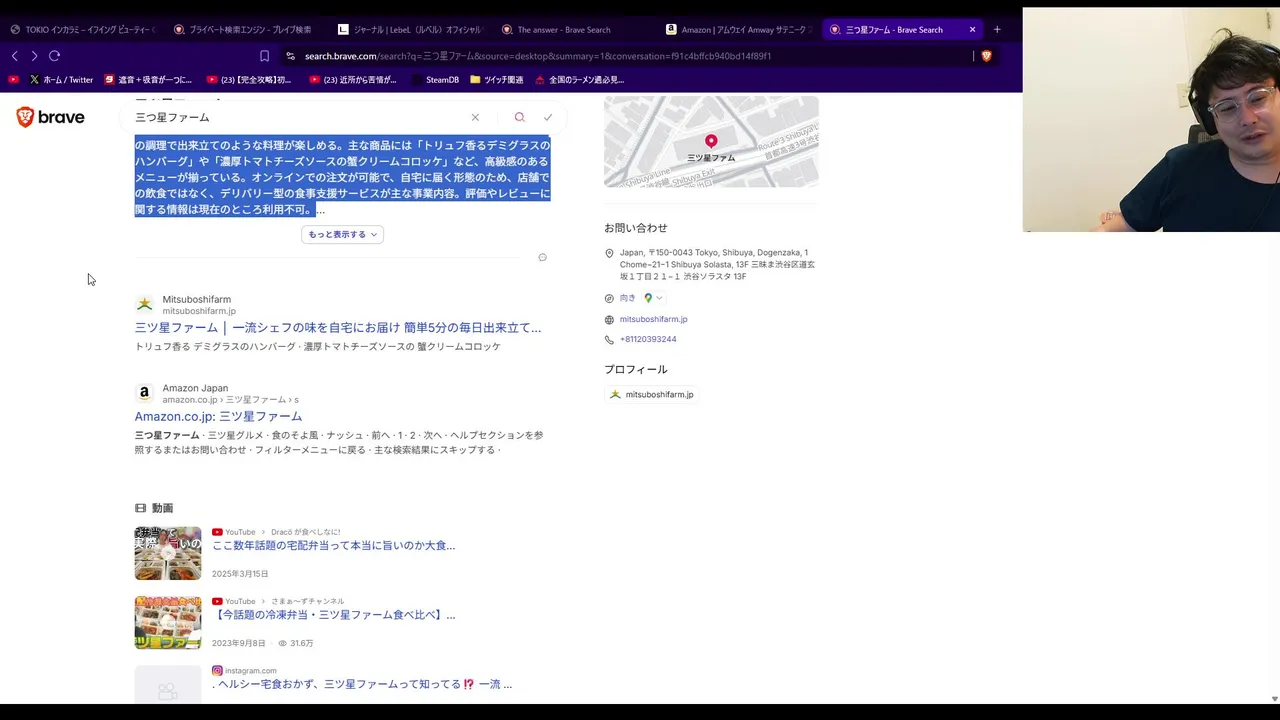The height and width of the screenshot is (720, 1280).
Task: Open the mitsuboshifarm.jp profile chip
Action: (x=651, y=395)
